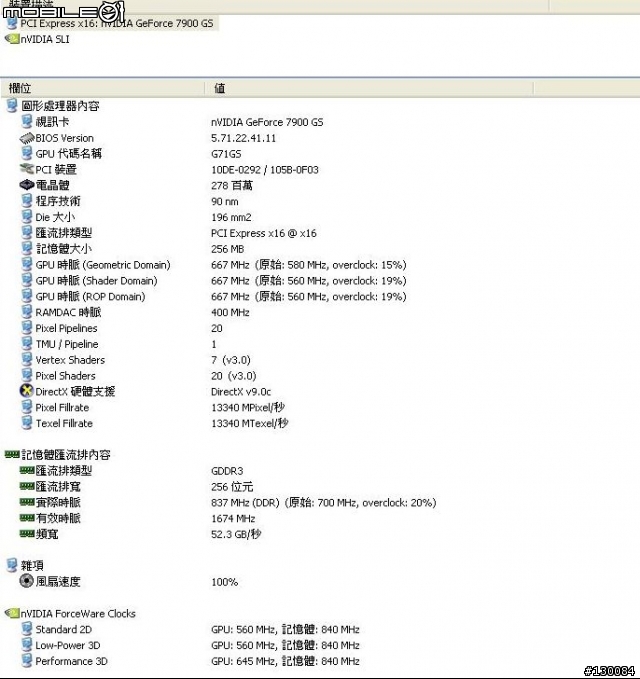The width and height of the screenshot is (640, 679).
Task: Click the icon beside Texel Fillrate
Action: coord(27,423)
